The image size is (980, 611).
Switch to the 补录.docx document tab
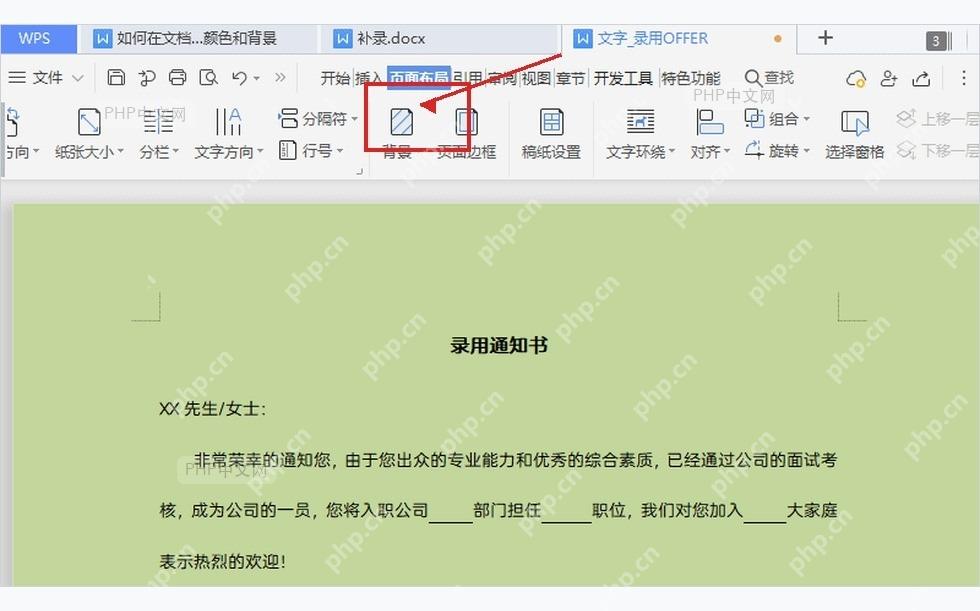tap(438, 39)
